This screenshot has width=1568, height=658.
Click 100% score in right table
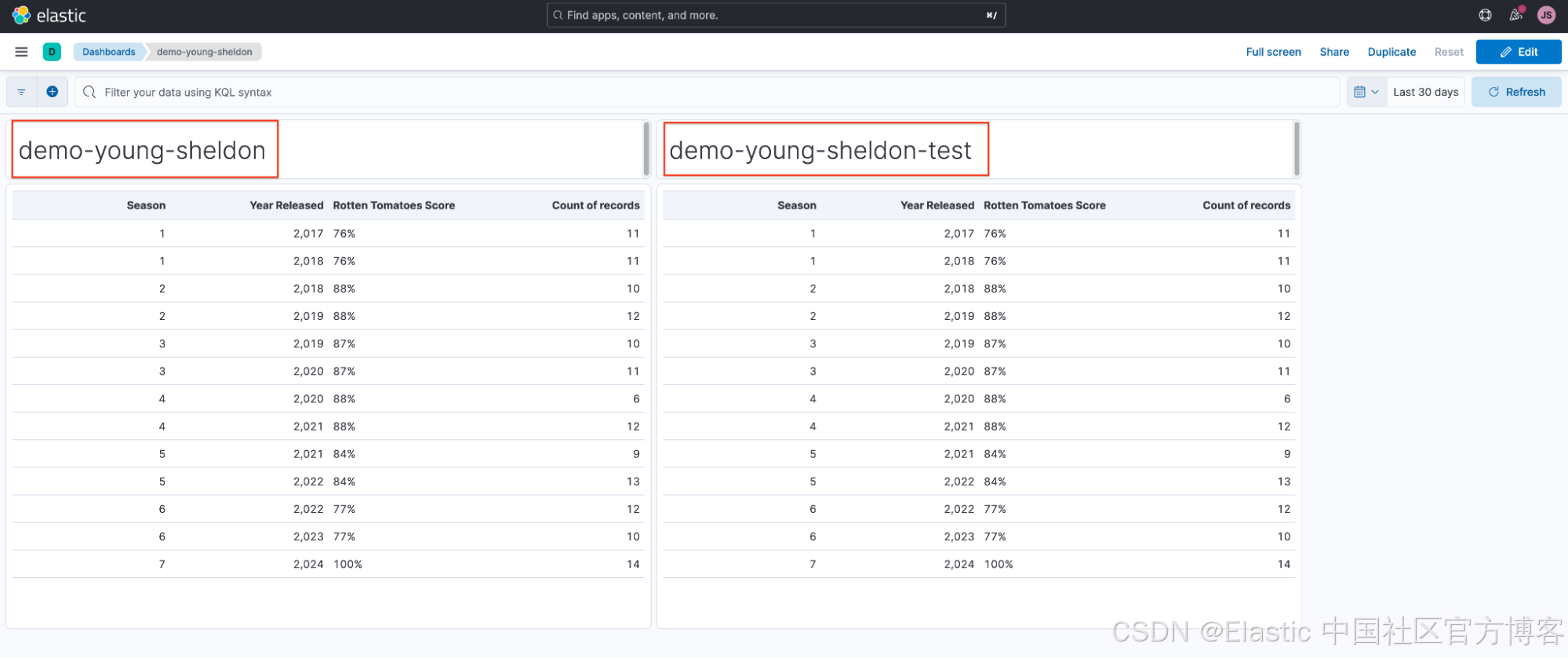tap(999, 564)
